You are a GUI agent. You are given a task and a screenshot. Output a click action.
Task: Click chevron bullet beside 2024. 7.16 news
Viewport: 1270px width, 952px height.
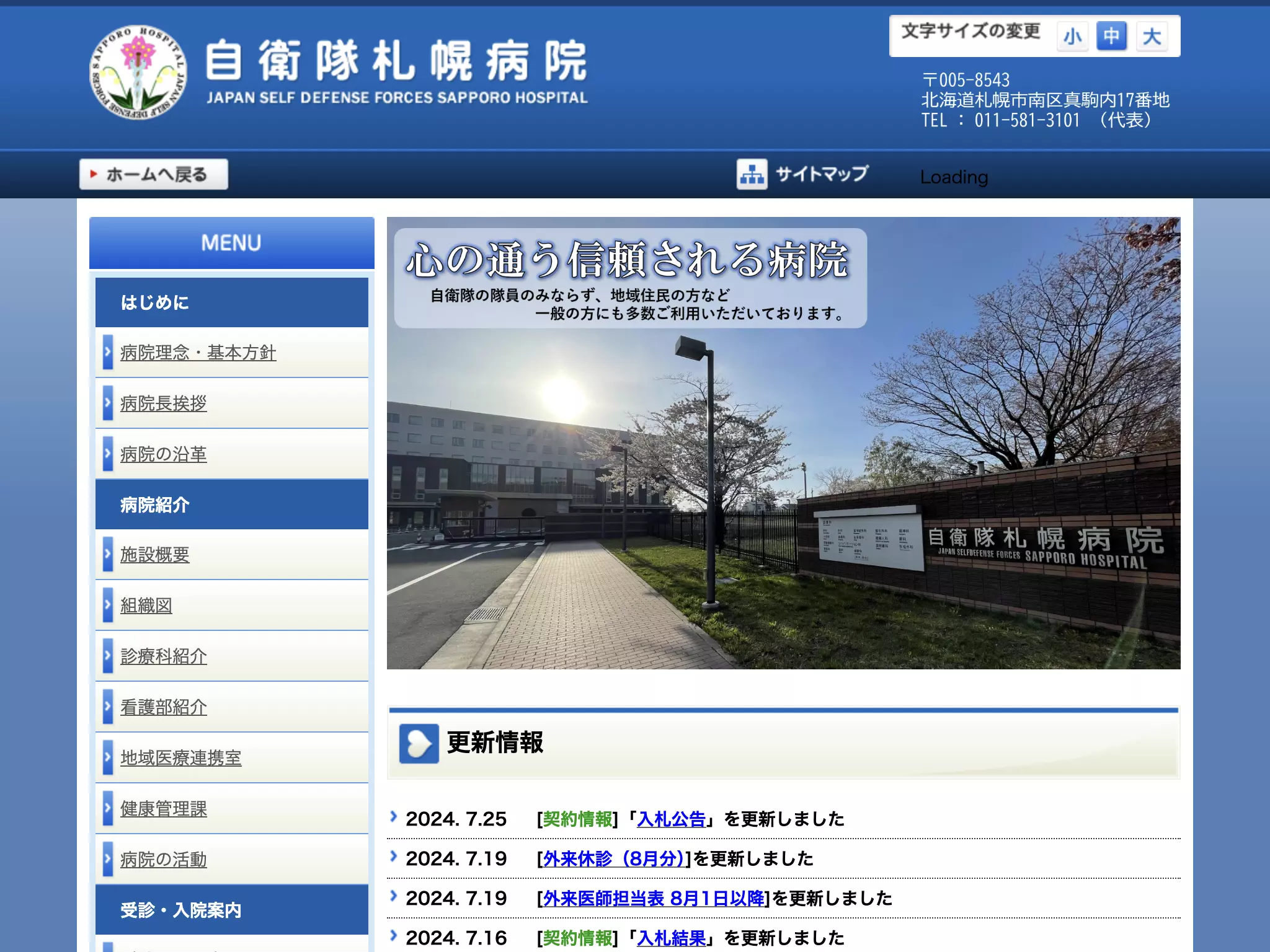point(393,936)
